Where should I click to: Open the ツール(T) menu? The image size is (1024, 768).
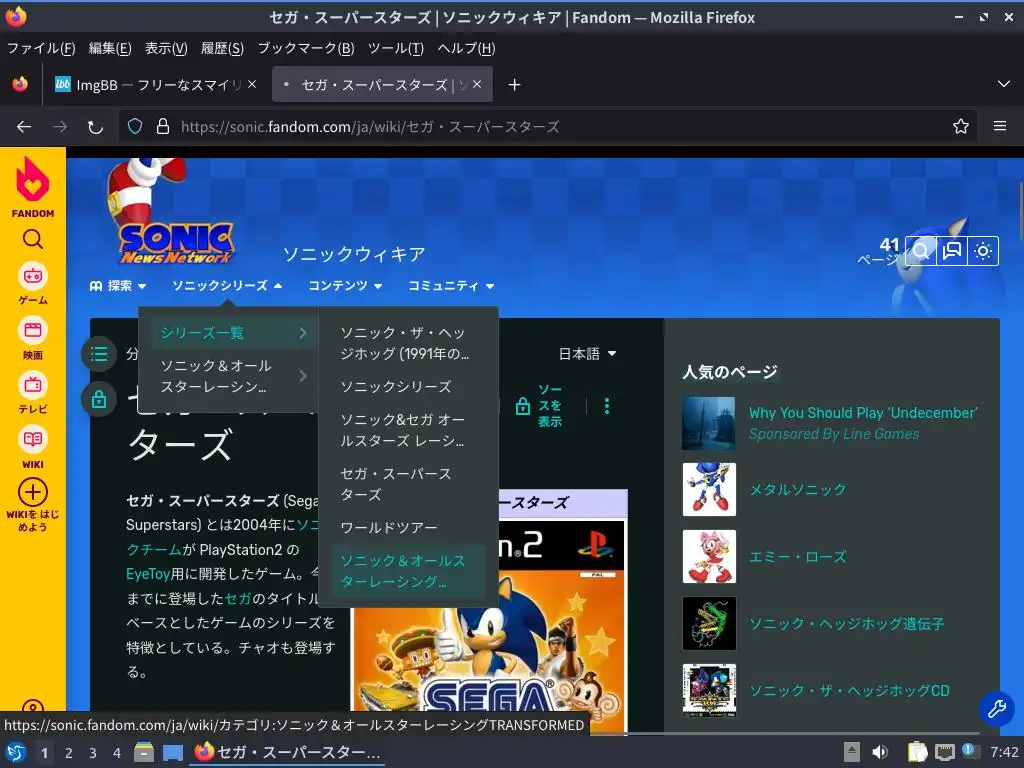(x=396, y=48)
